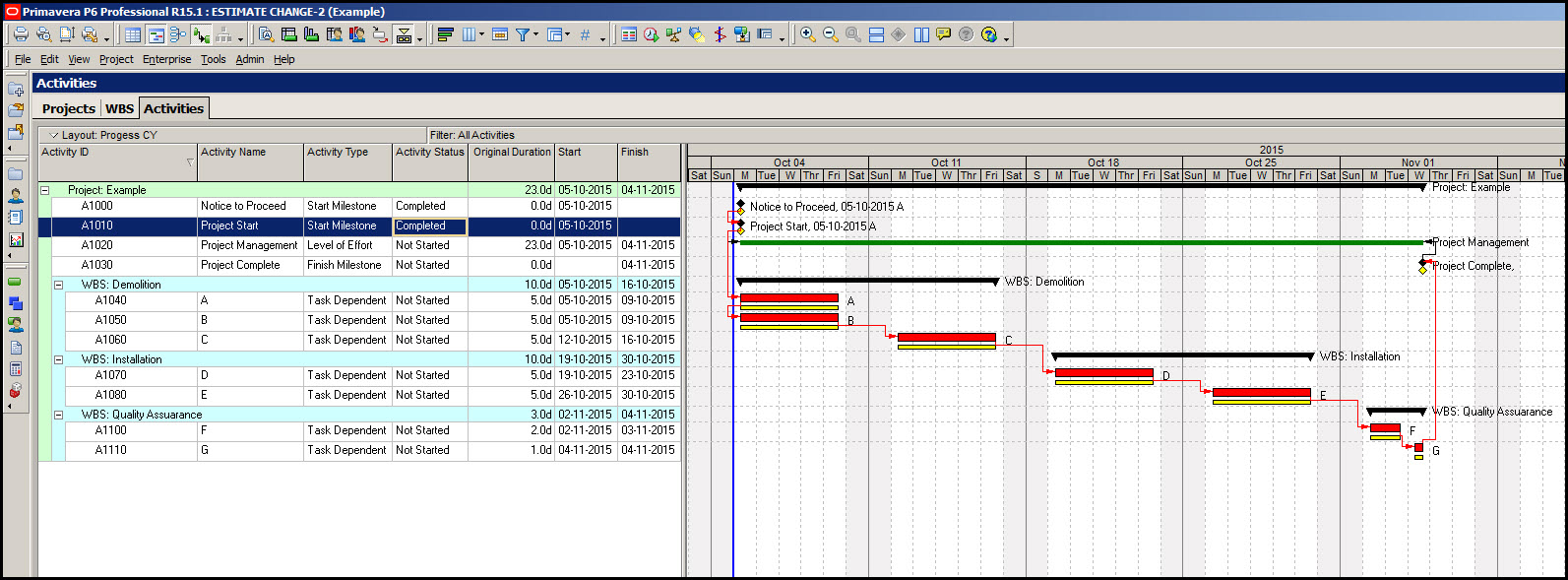Click the hash Renumber Activity IDs icon
1568x580 pixels.
point(585,34)
